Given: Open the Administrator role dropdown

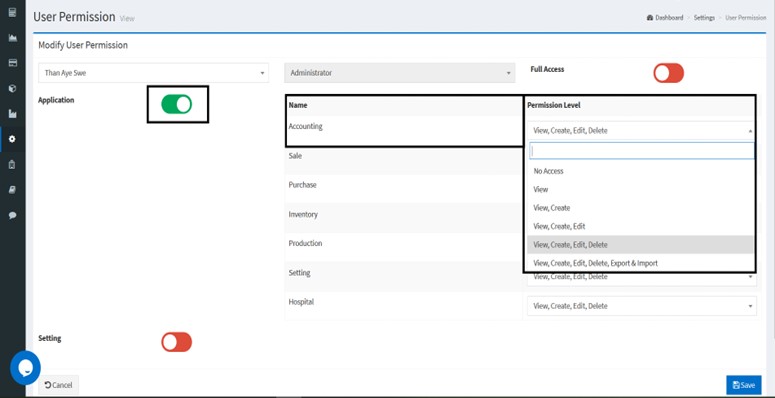Looking at the screenshot, I should click(399, 73).
